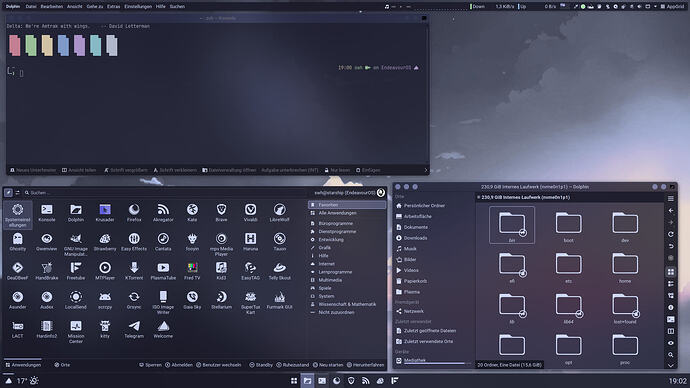Click launcher configure sliders icon
Viewport: 690px width, 388px height.
(18, 193)
